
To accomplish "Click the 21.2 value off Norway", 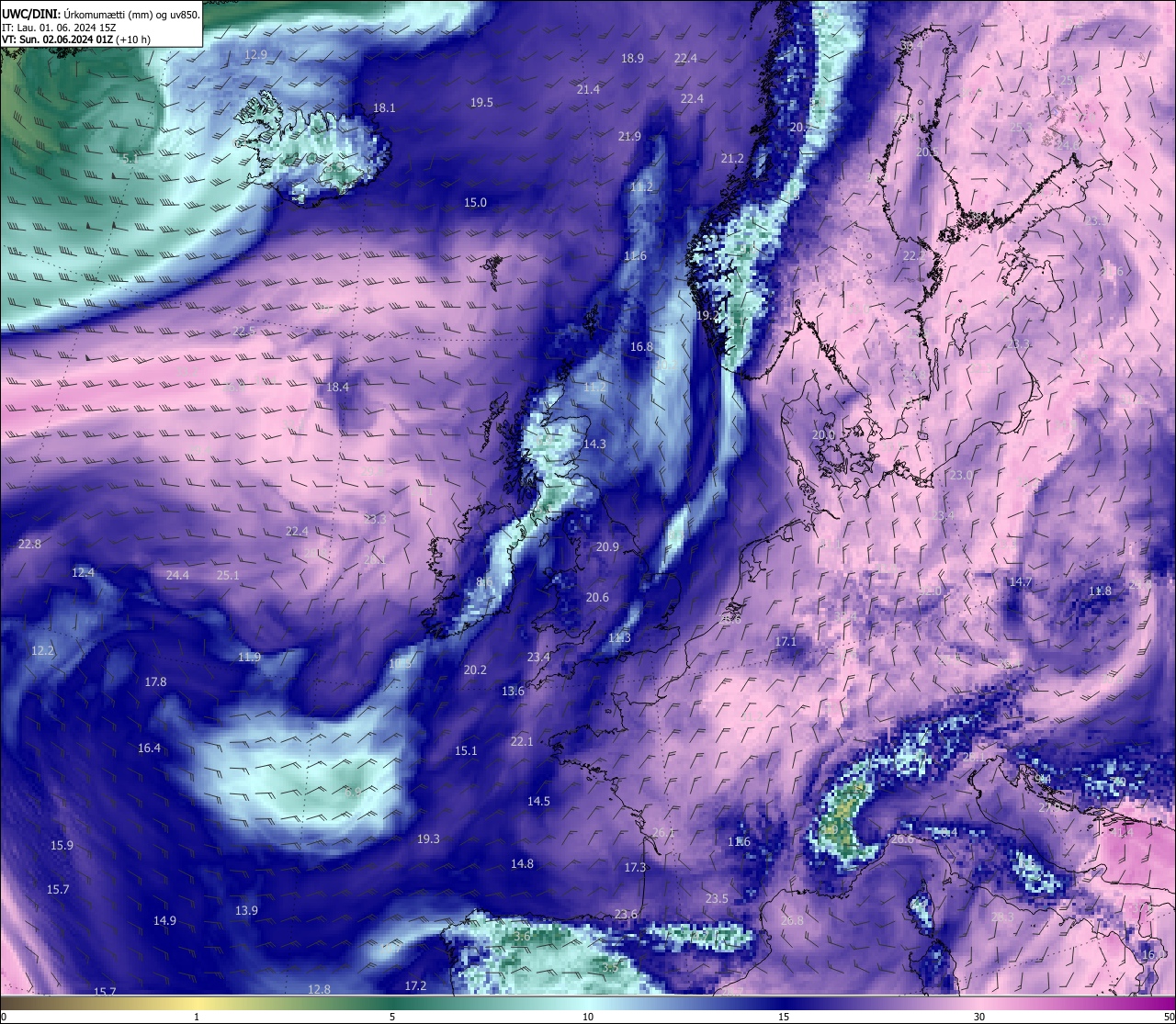I will (x=732, y=159).
